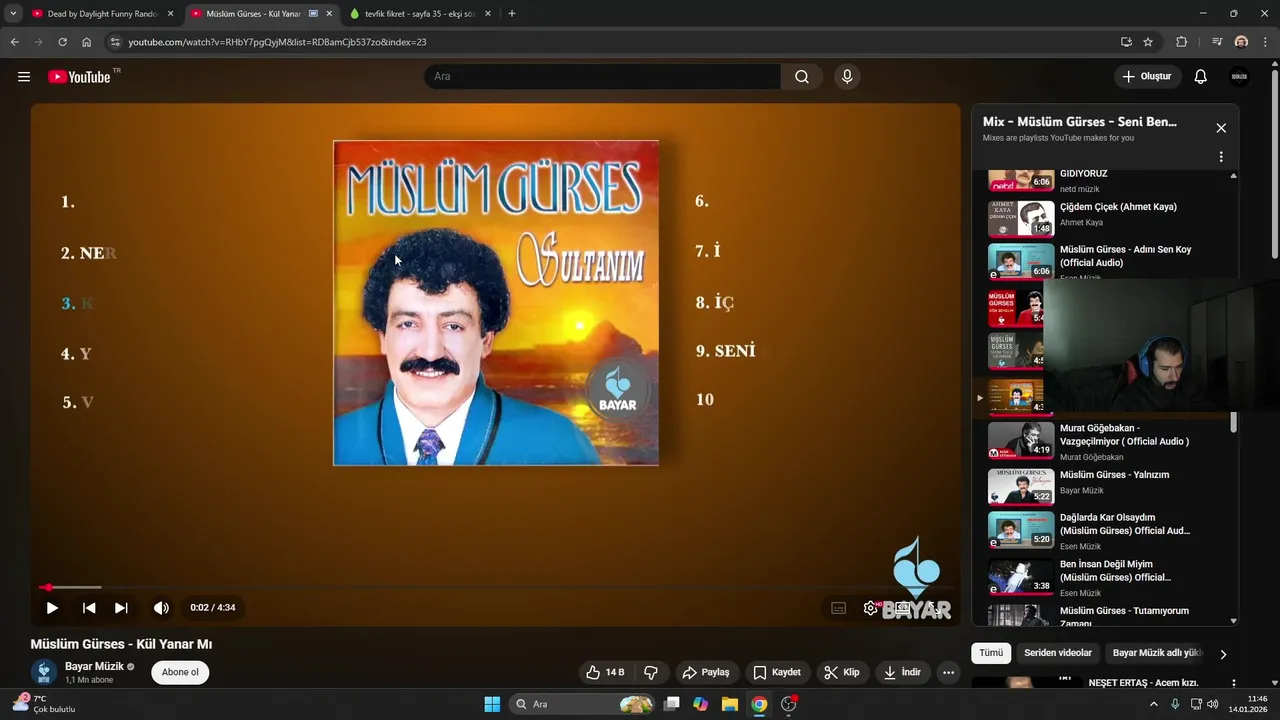Download the video via İndir

[x=902, y=672]
